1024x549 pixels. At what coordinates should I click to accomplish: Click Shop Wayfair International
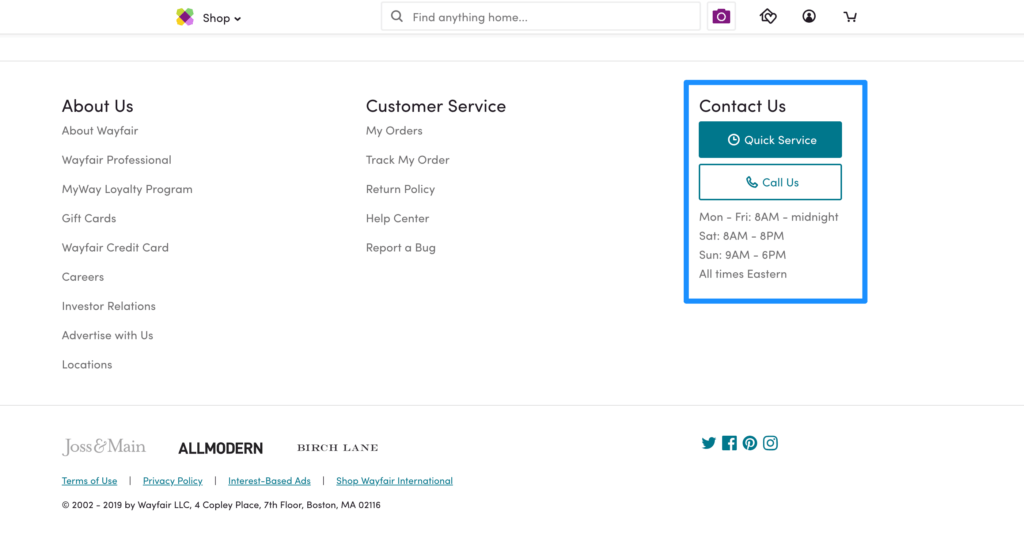click(x=394, y=481)
